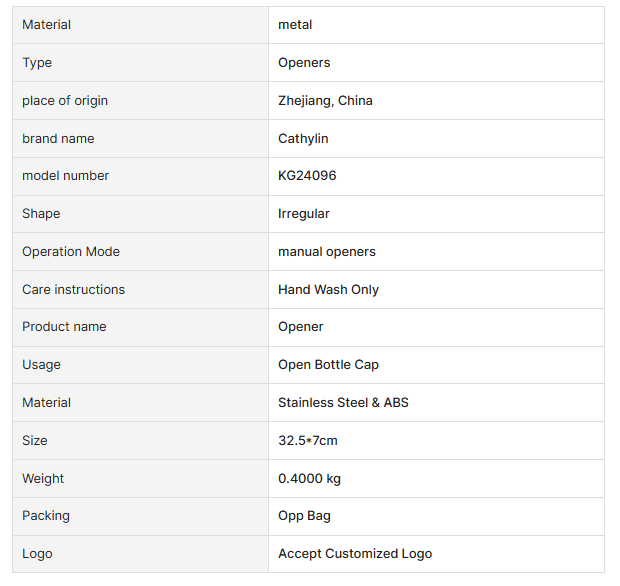The width and height of the screenshot is (620, 586).
Task: Select the 'Openers' type value
Action: (x=304, y=63)
